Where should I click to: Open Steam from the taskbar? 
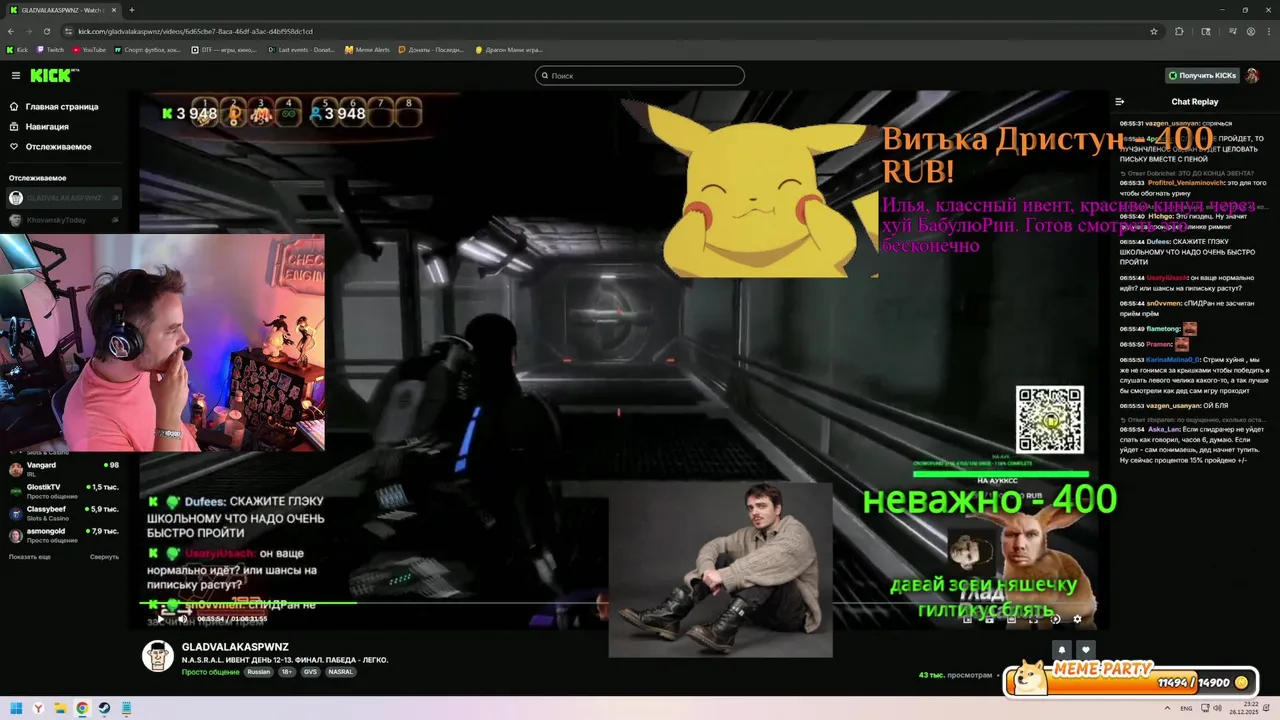click(x=104, y=709)
